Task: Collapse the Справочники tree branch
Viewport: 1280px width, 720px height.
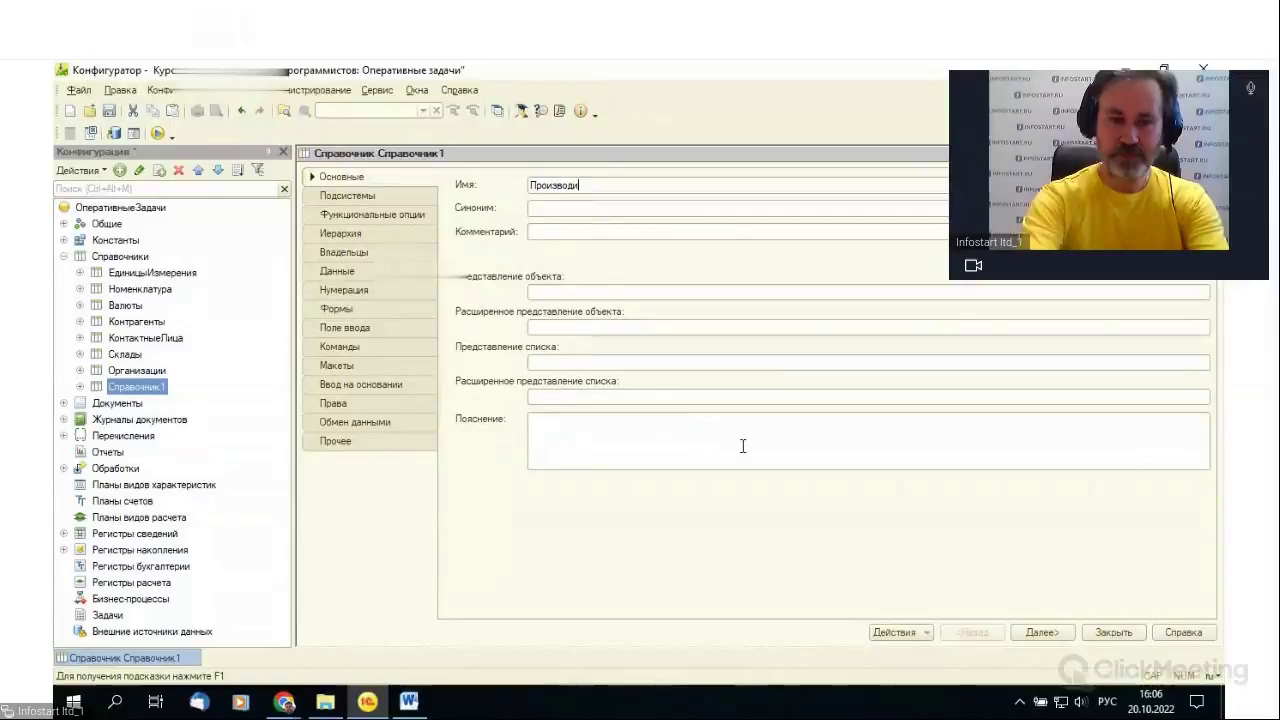Action: (x=64, y=257)
